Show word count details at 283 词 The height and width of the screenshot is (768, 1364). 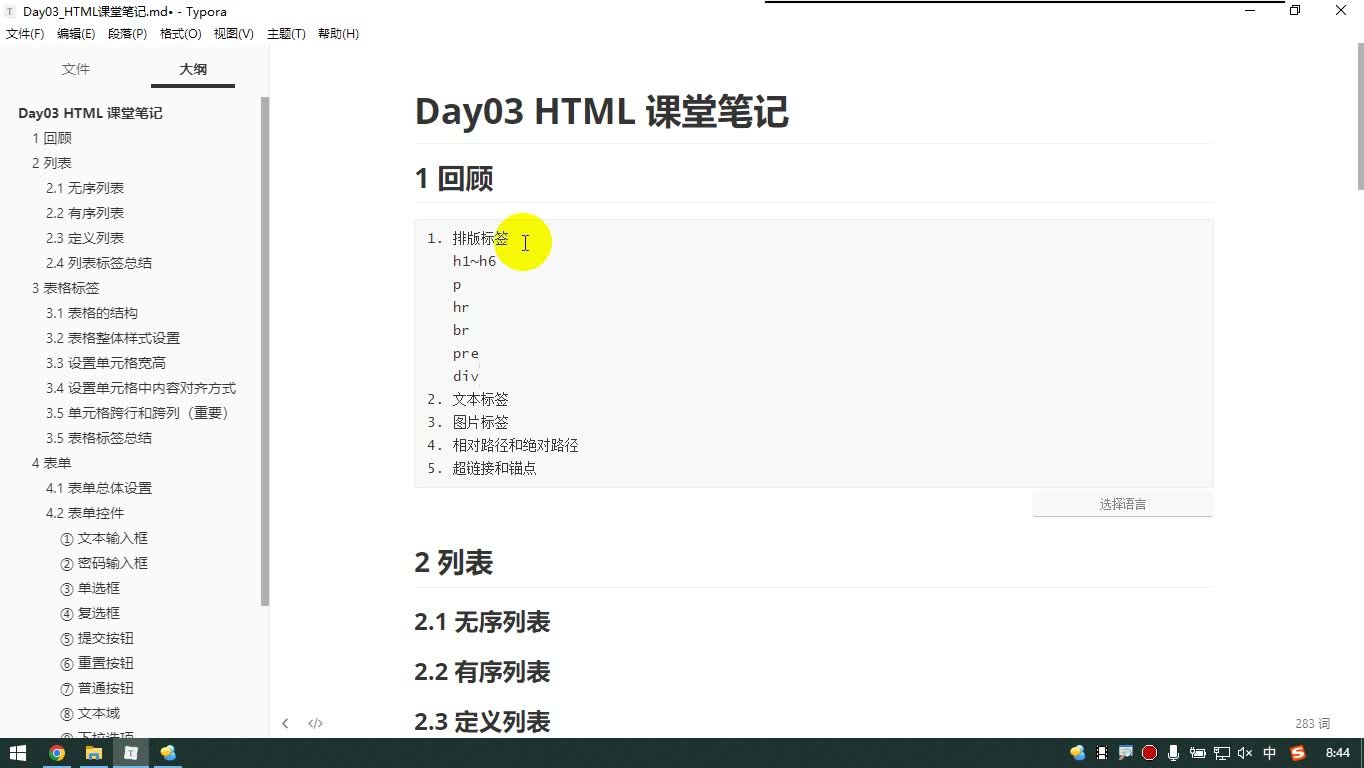(x=1312, y=723)
